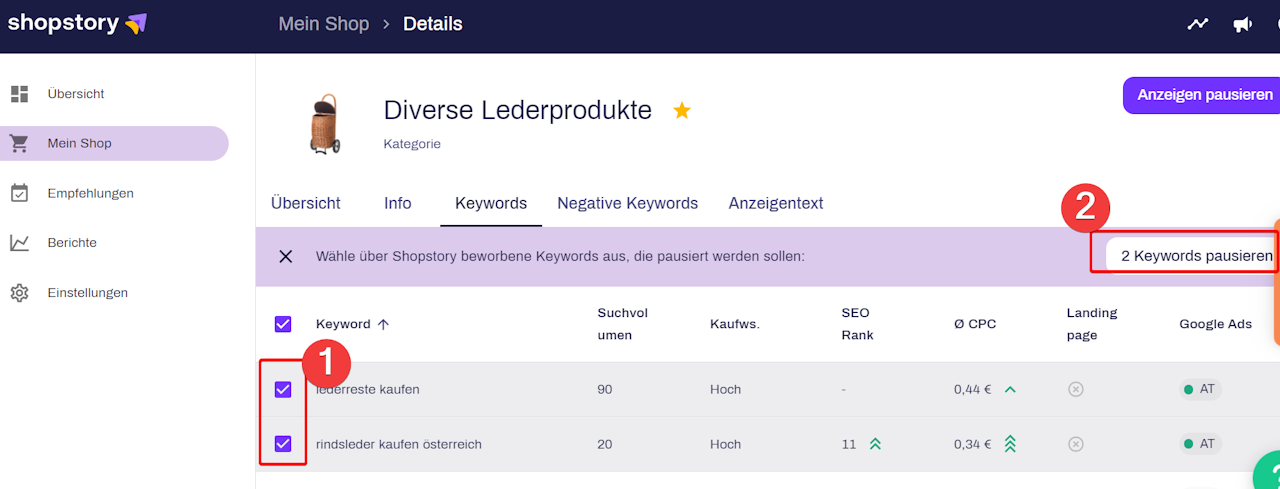The height and width of the screenshot is (489, 1280).
Task: Open the megaphone announcements icon
Action: (1243, 24)
